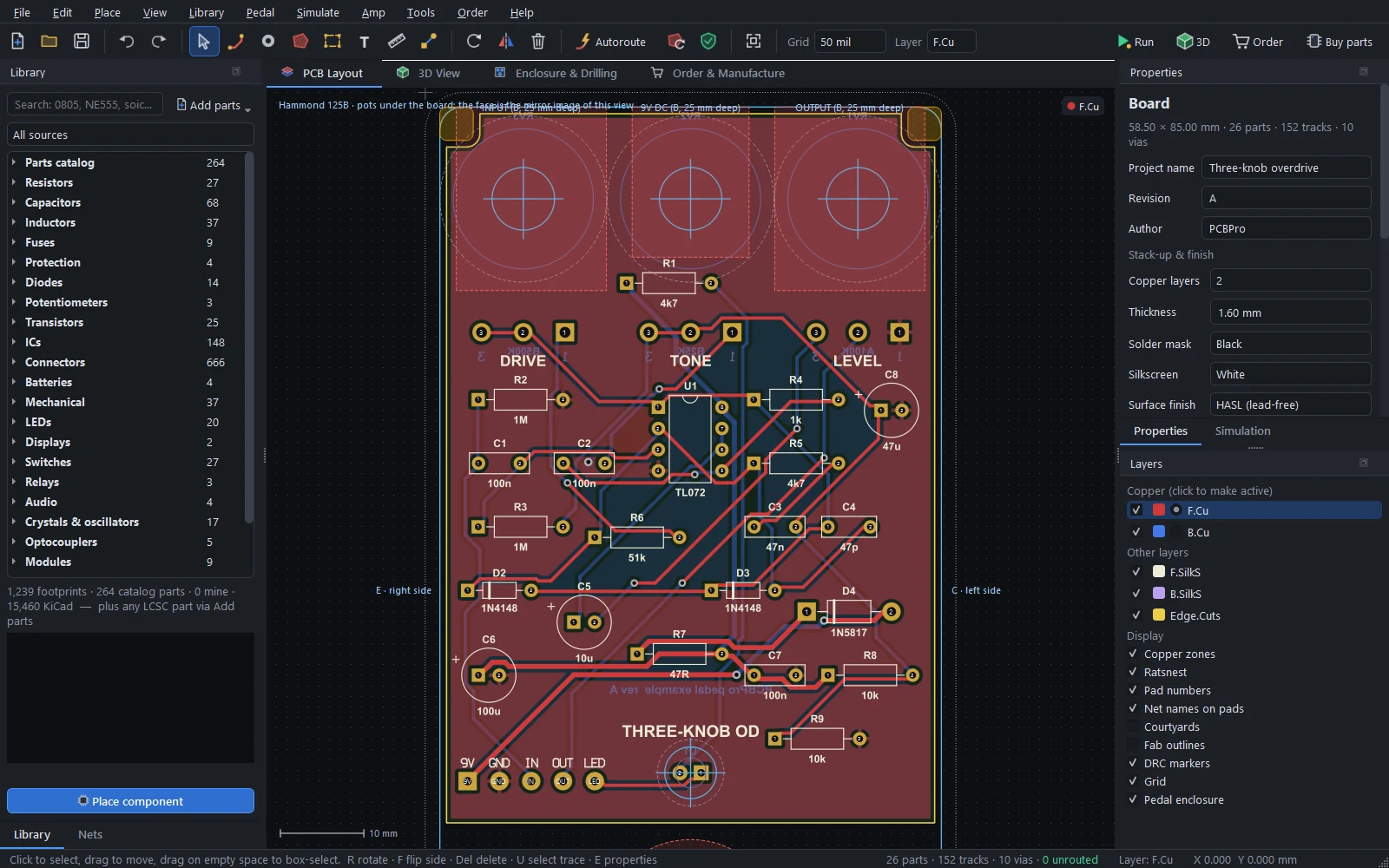The image size is (1389, 868).
Task: Select the copper zone polygon tool
Action: [x=300, y=41]
